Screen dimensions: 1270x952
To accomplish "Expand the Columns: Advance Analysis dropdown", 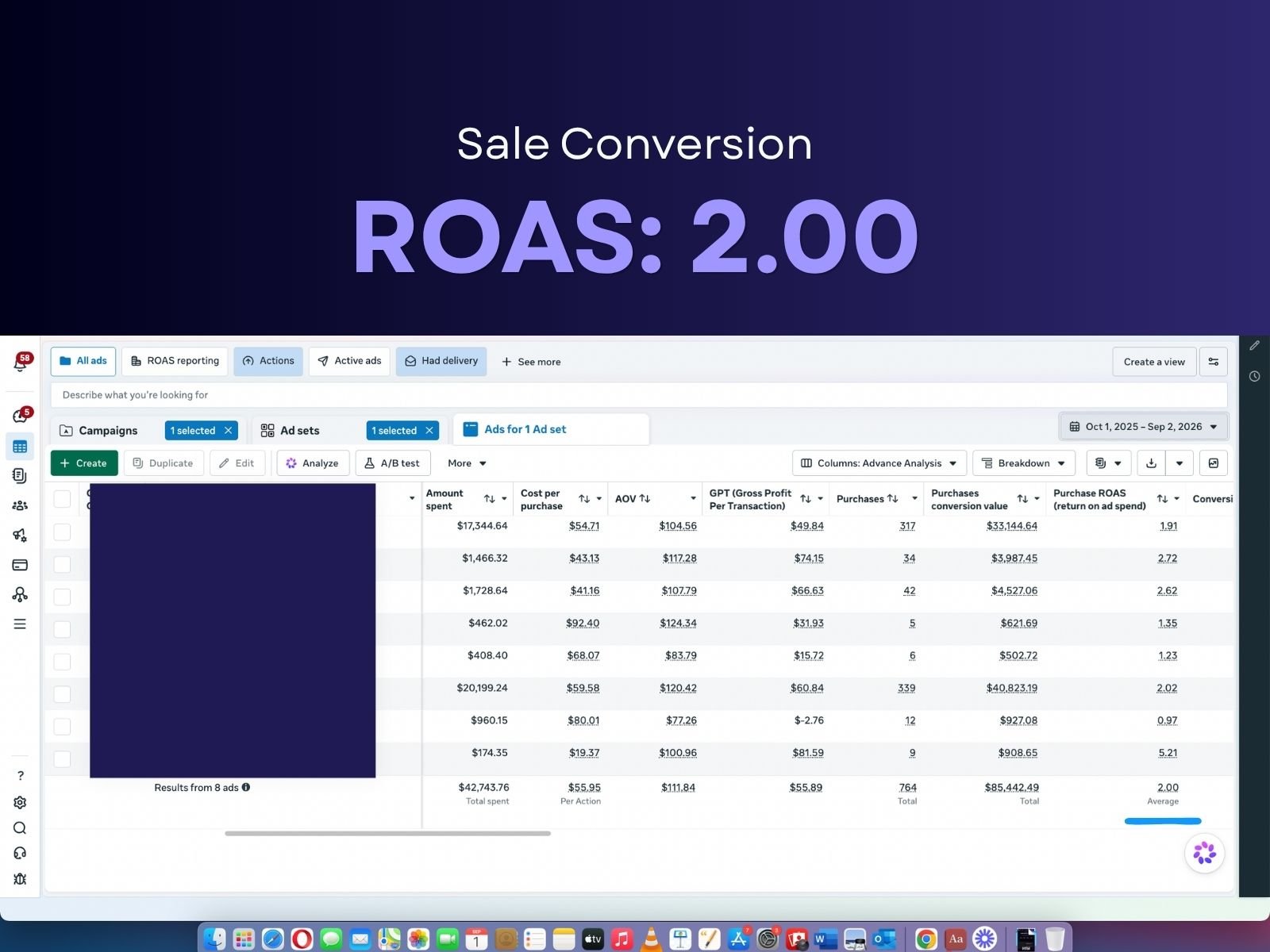I will coord(879,463).
